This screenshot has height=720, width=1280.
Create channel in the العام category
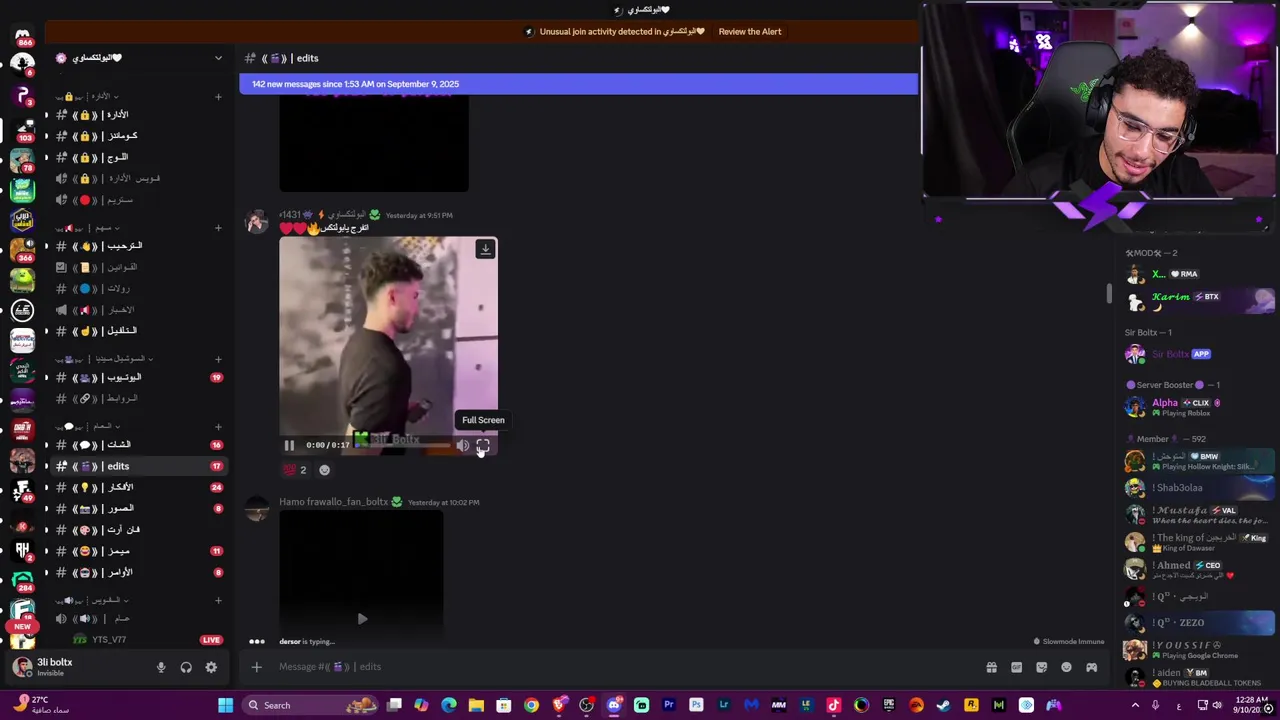(218, 426)
